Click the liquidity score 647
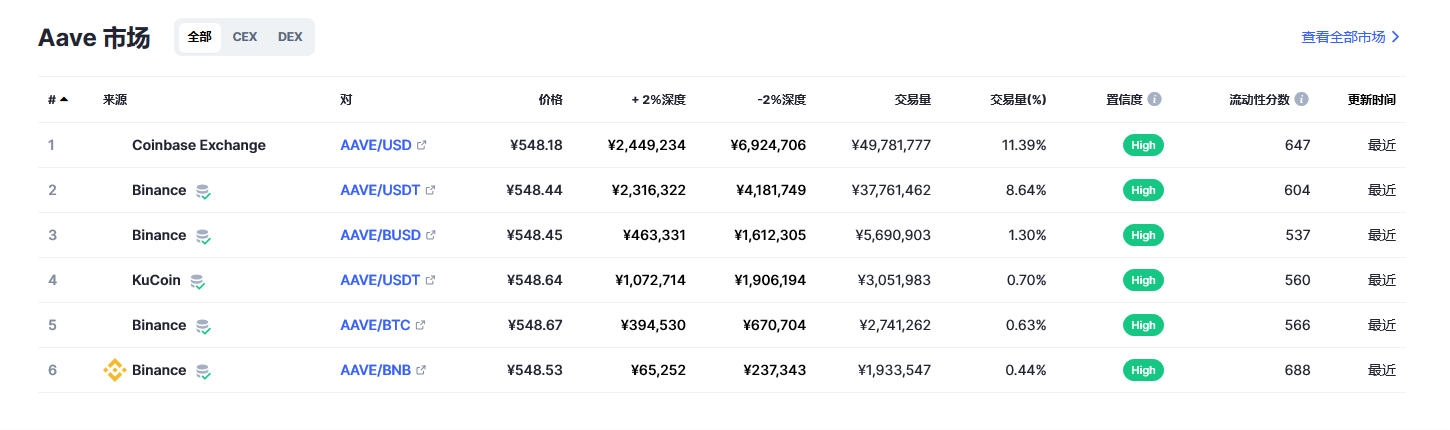The height and width of the screenshot is (430, 1450). pyautogui.click(x=1297, y=145)
